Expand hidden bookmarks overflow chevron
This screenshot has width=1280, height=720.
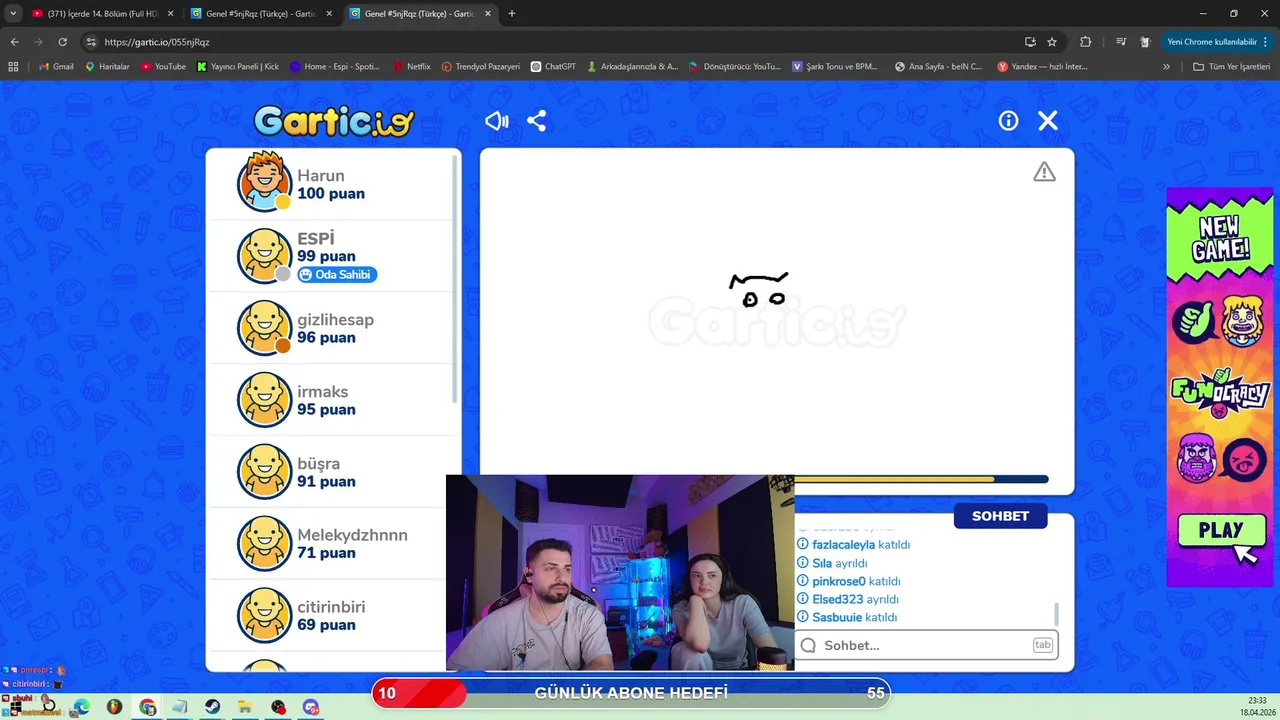coord(1166,66)
